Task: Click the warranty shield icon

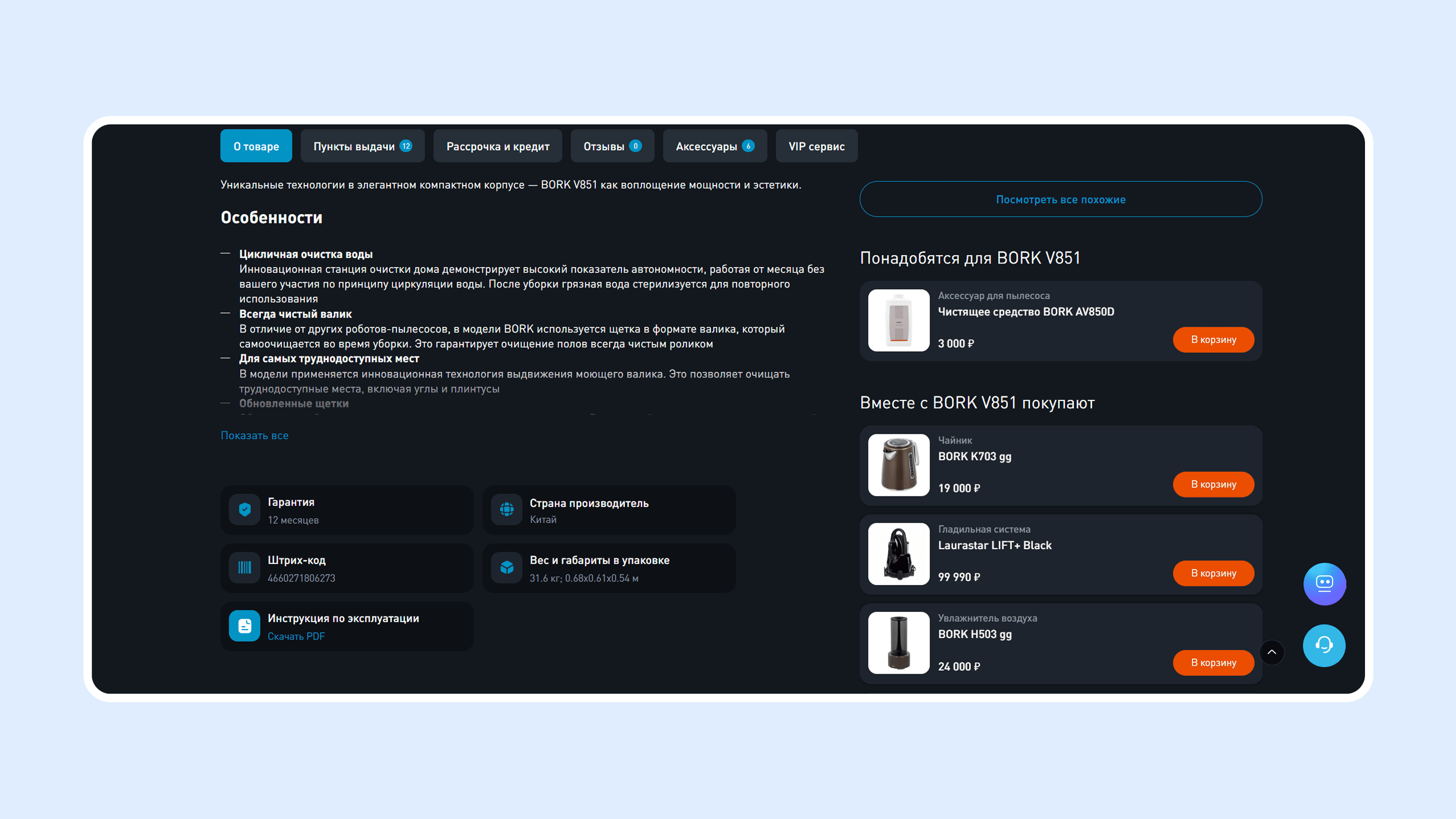Action: (245, 510)
